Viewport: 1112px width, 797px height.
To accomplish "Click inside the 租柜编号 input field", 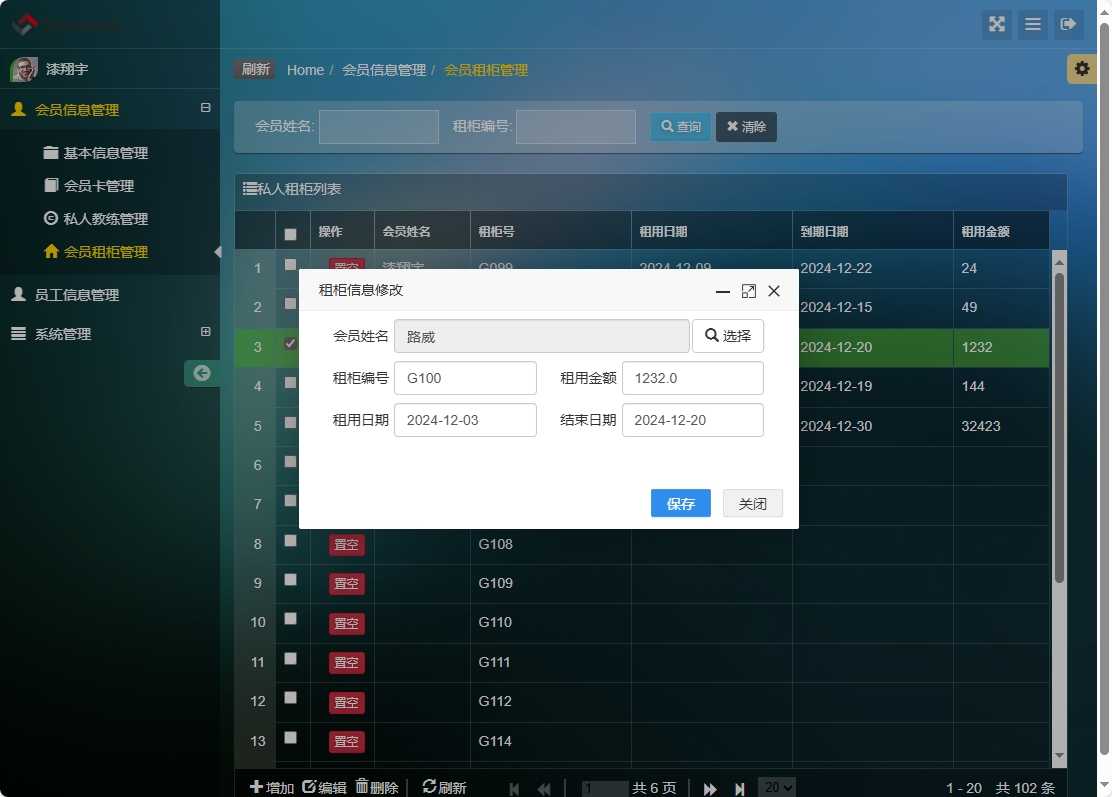I will pyautogui.click(x=575, y=126).
